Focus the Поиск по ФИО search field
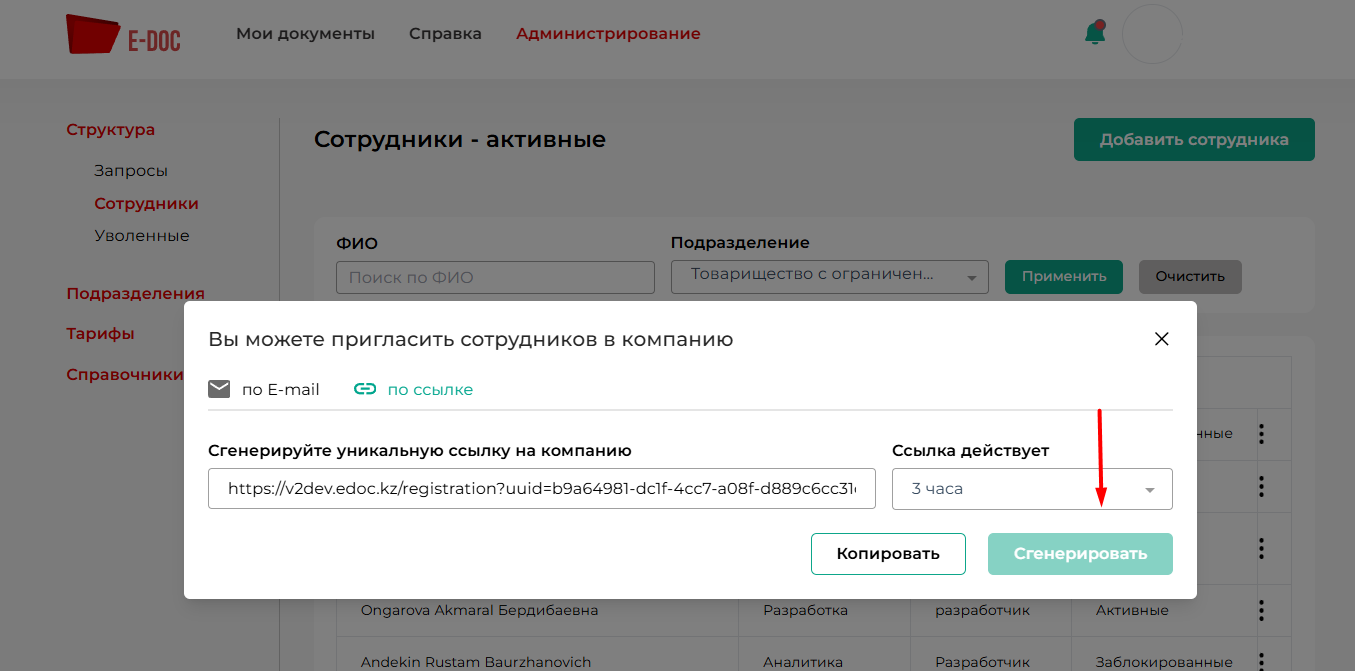Image resolution: width=1355 pixels, height=671 pixels. [495, 277]
